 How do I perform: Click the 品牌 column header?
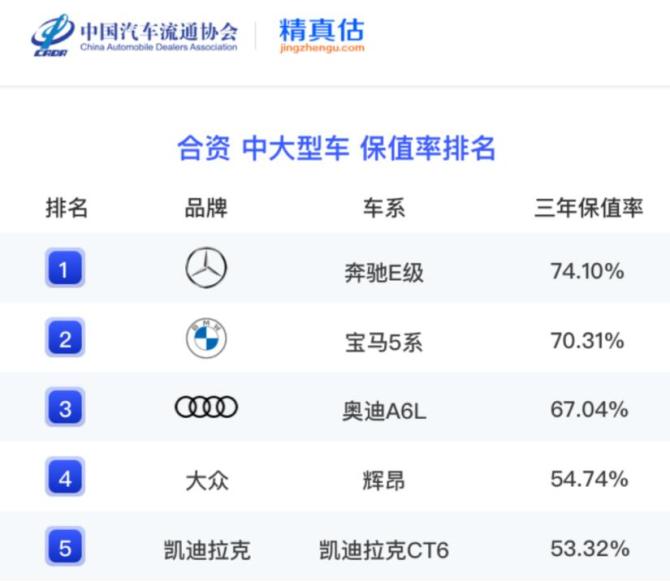[x=207, y=208]
